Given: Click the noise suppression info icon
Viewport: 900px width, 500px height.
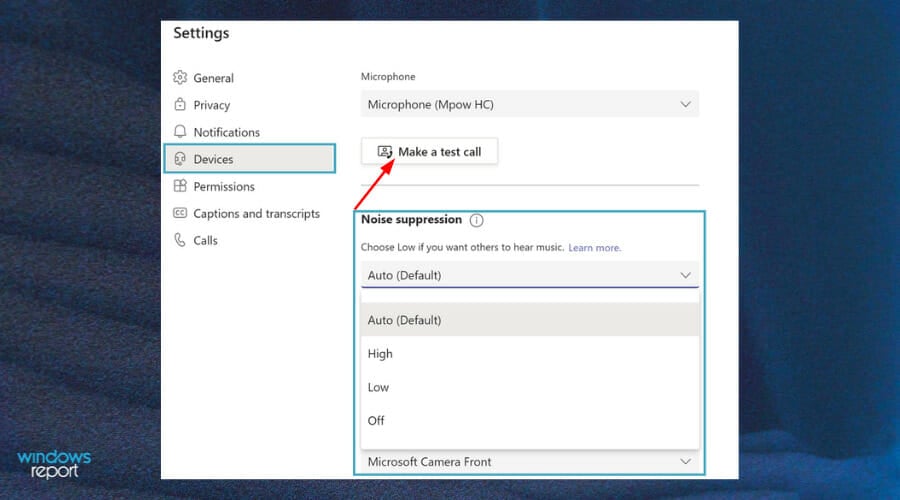Looking at the screenshot, I should tap(477, 220).
